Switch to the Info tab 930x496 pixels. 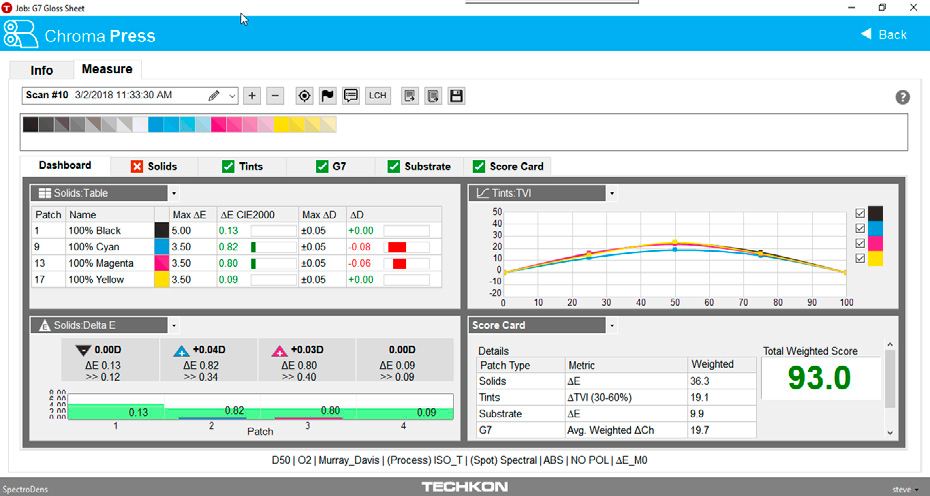tap(42, 70)
